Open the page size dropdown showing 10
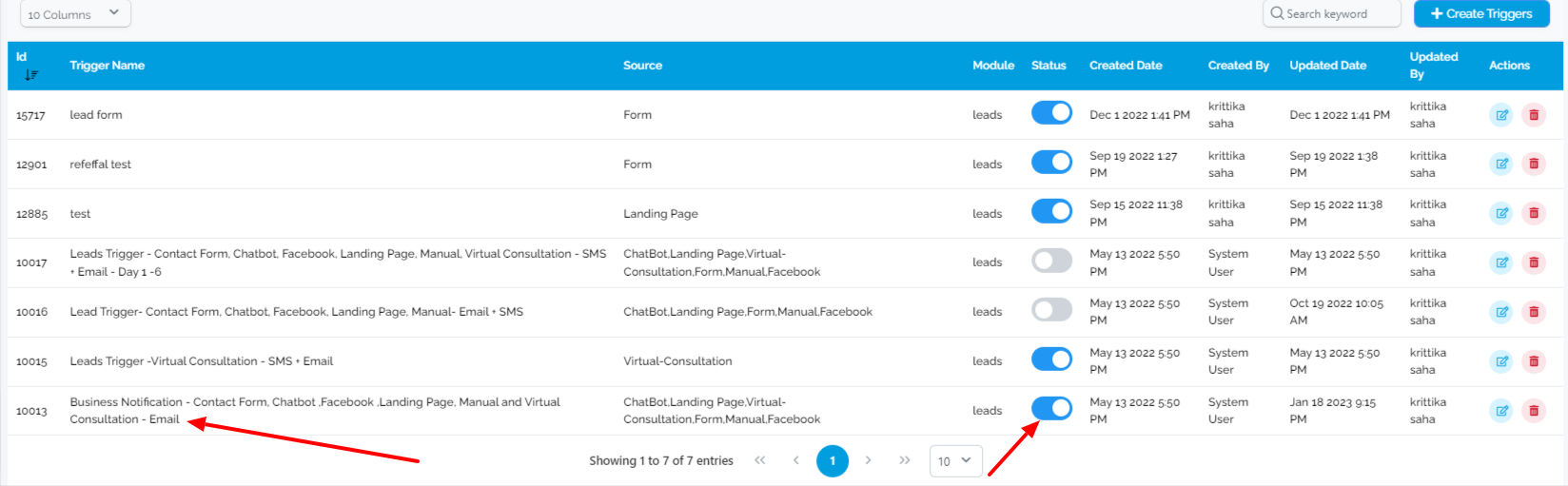This screenshot has width=1568, height=486. click(x=956, y=460)
